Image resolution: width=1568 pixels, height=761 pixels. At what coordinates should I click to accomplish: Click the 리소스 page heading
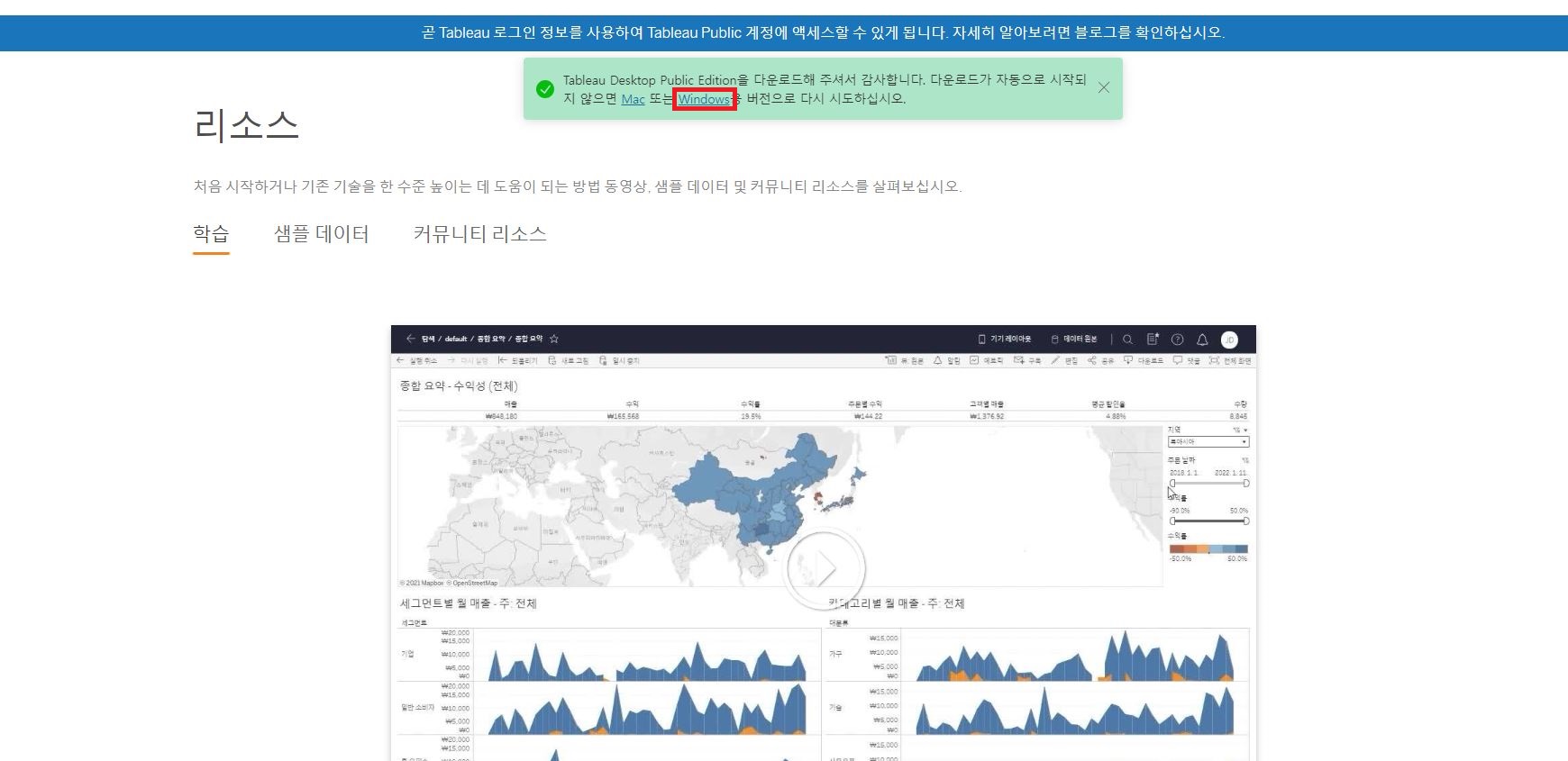tap(246, 124)
